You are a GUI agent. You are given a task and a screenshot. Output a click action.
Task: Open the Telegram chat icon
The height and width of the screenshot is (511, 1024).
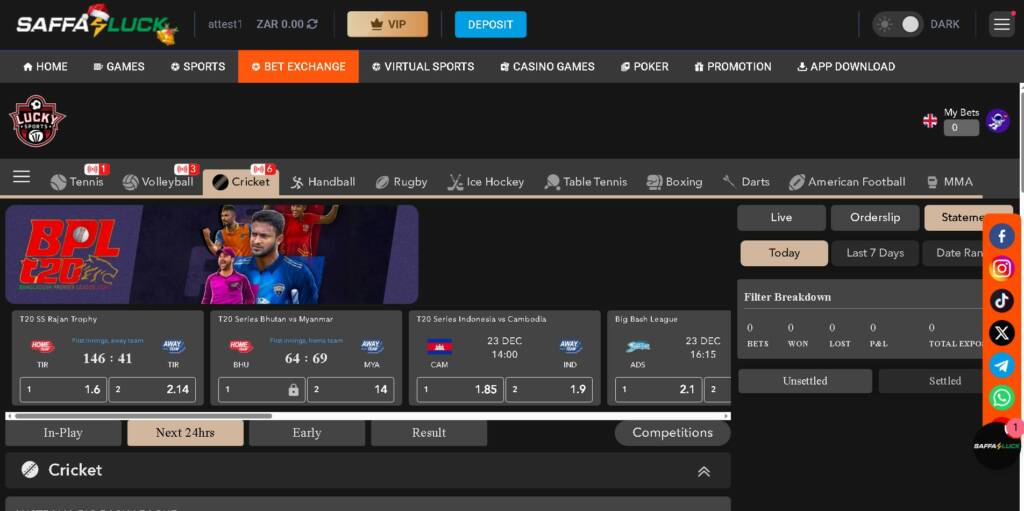[x=1001, y=366]
